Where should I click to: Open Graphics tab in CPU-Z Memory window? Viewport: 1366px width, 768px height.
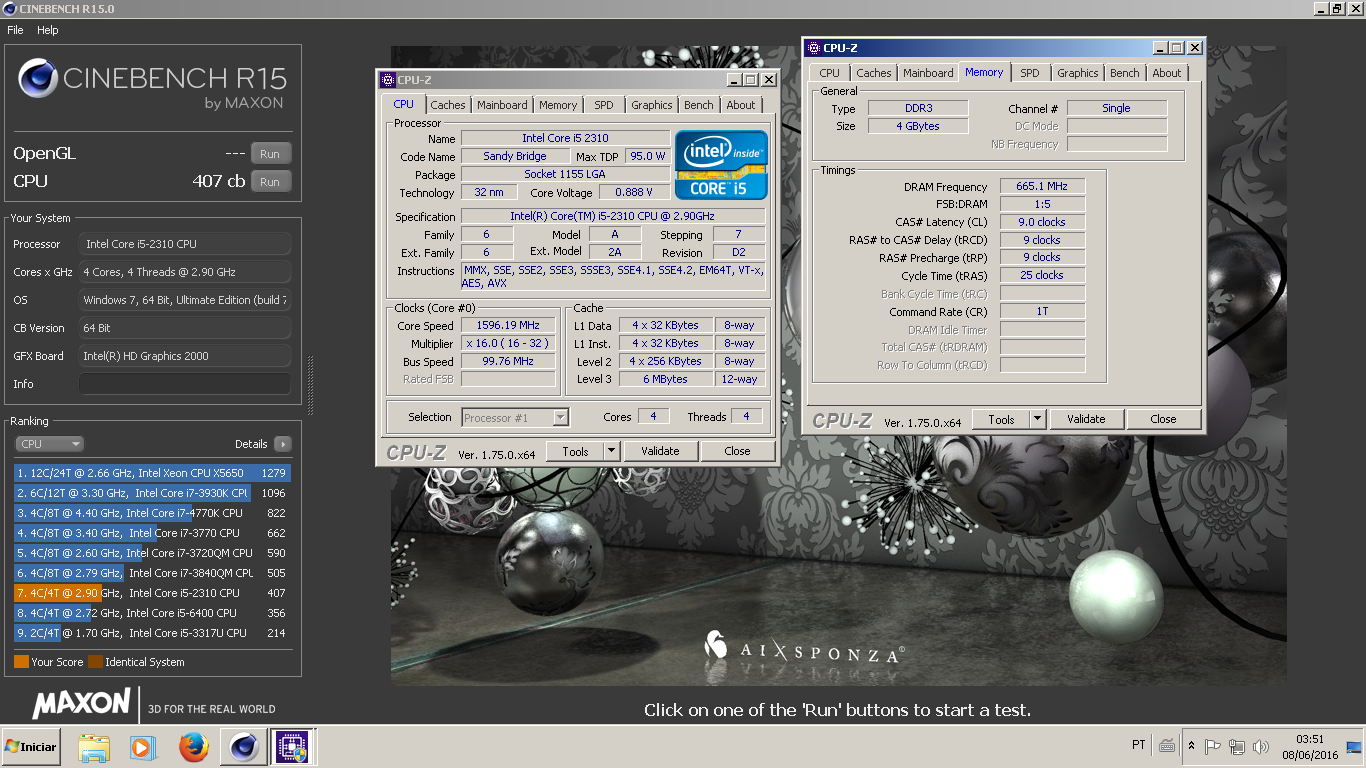(x=1078, y=73)
